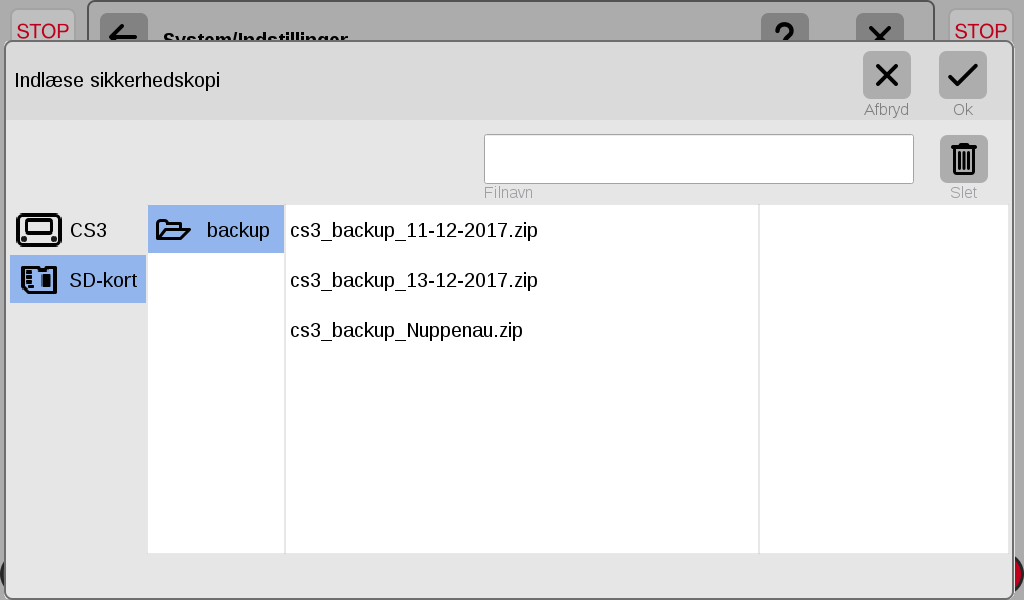Click the right STOP button
The width and height of the screenshot is (1024, 600).
coord(980,26)
